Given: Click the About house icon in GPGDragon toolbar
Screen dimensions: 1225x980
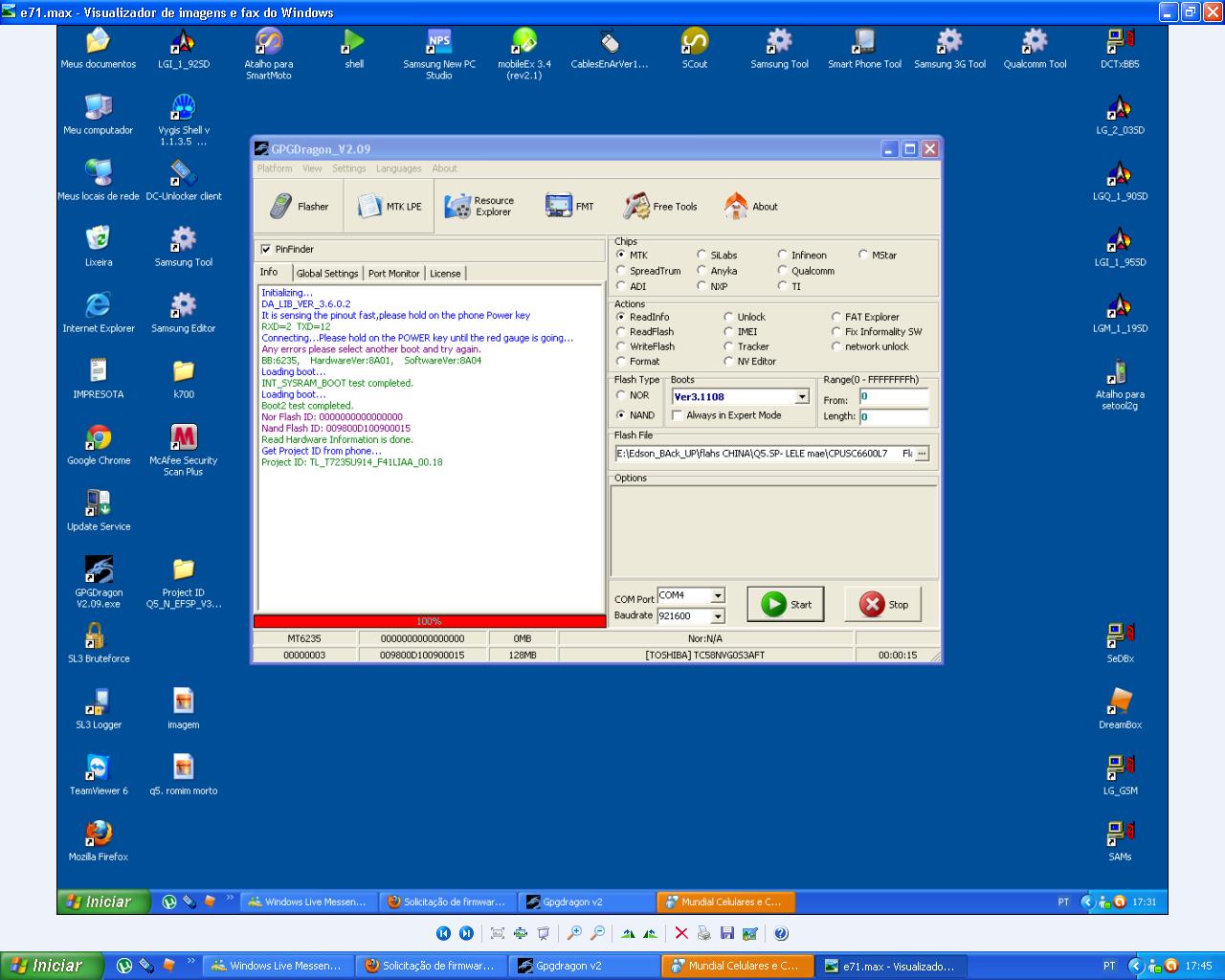Looking at the screenshot, I should pyautogui.click(x=736, y=206).
